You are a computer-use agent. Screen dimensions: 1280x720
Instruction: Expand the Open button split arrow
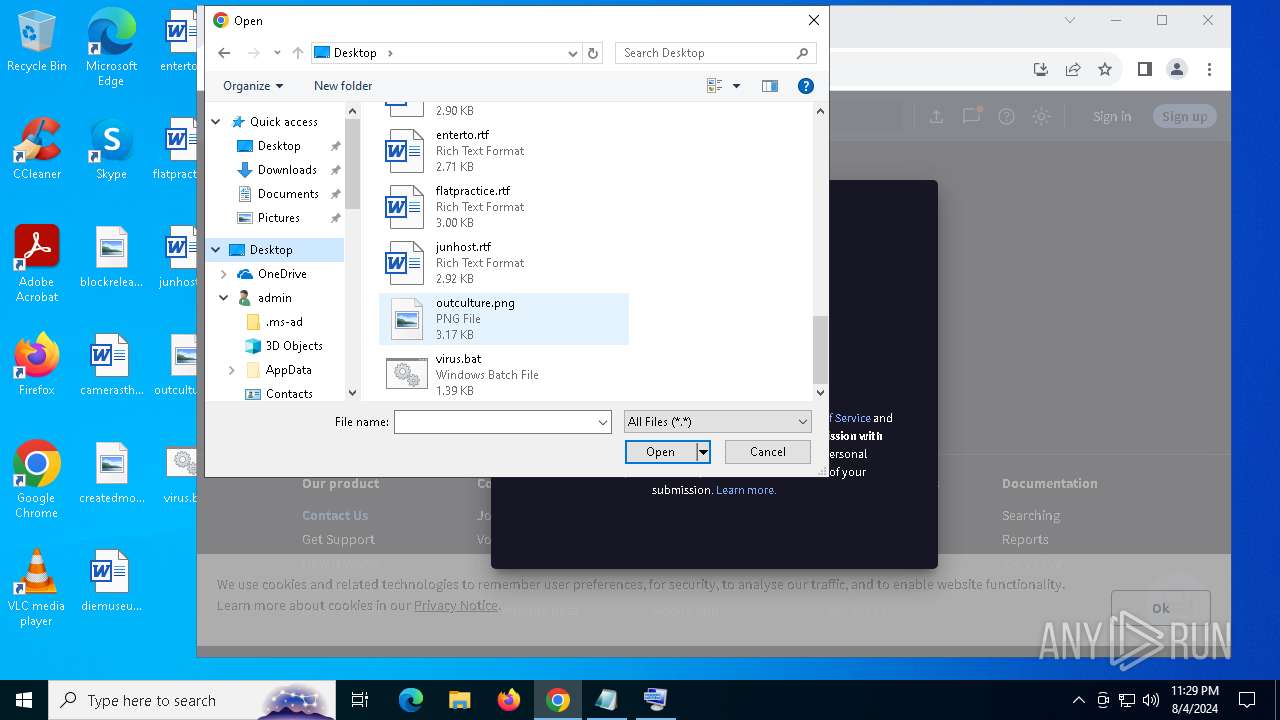703,452
